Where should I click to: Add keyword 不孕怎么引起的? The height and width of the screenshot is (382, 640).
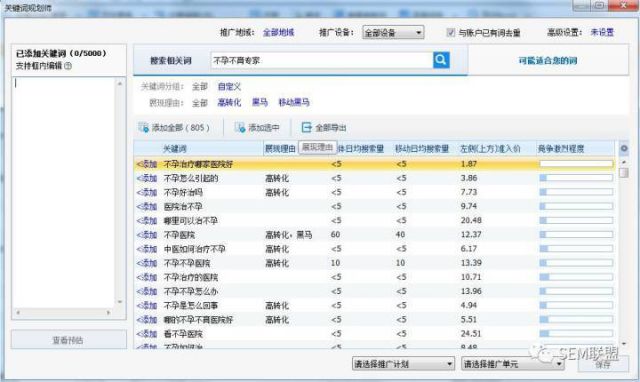pos(147,178)
